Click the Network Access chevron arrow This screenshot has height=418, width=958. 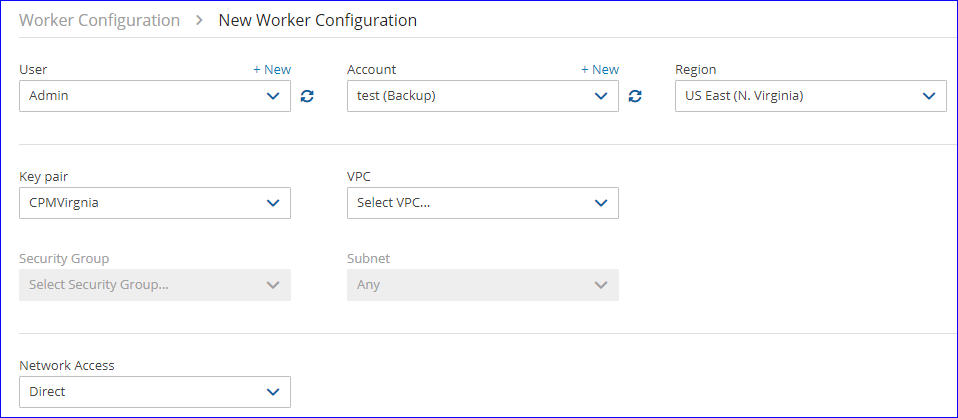click(273, 392)
